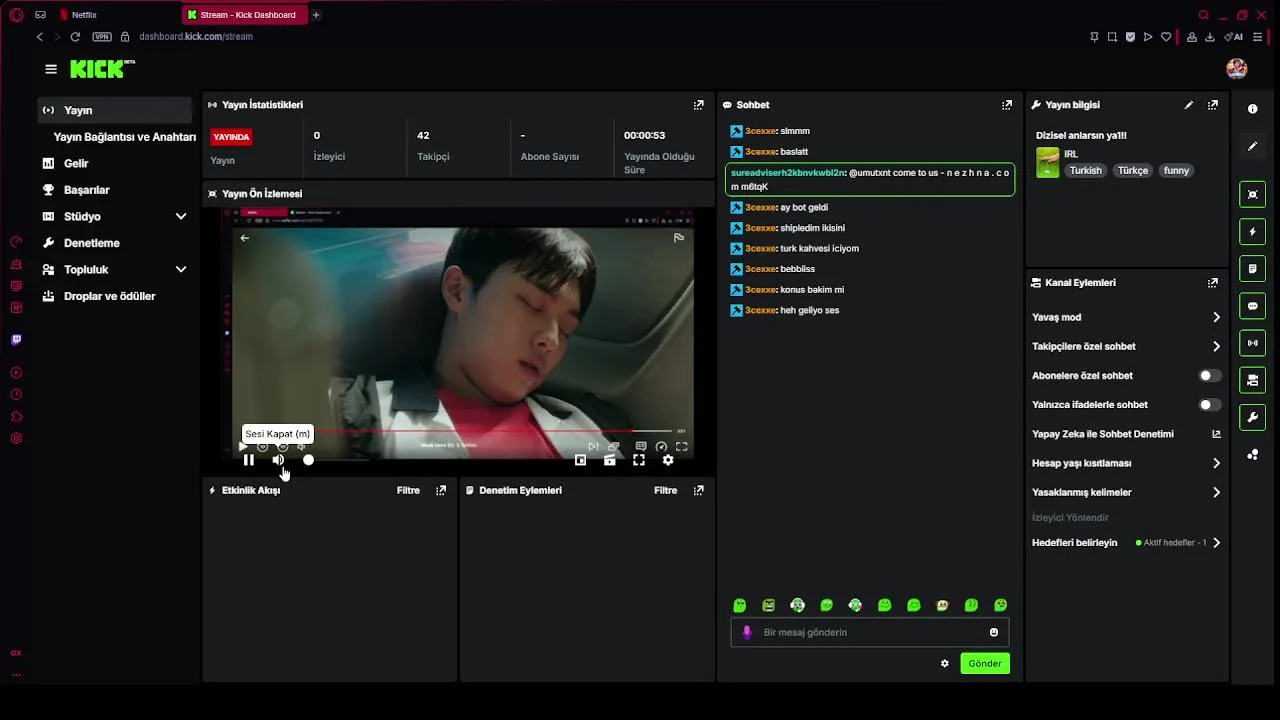Viewport: 1280px width, 720px height.
Task: Click the Türkçe tag
Action: click(1133, 171)
